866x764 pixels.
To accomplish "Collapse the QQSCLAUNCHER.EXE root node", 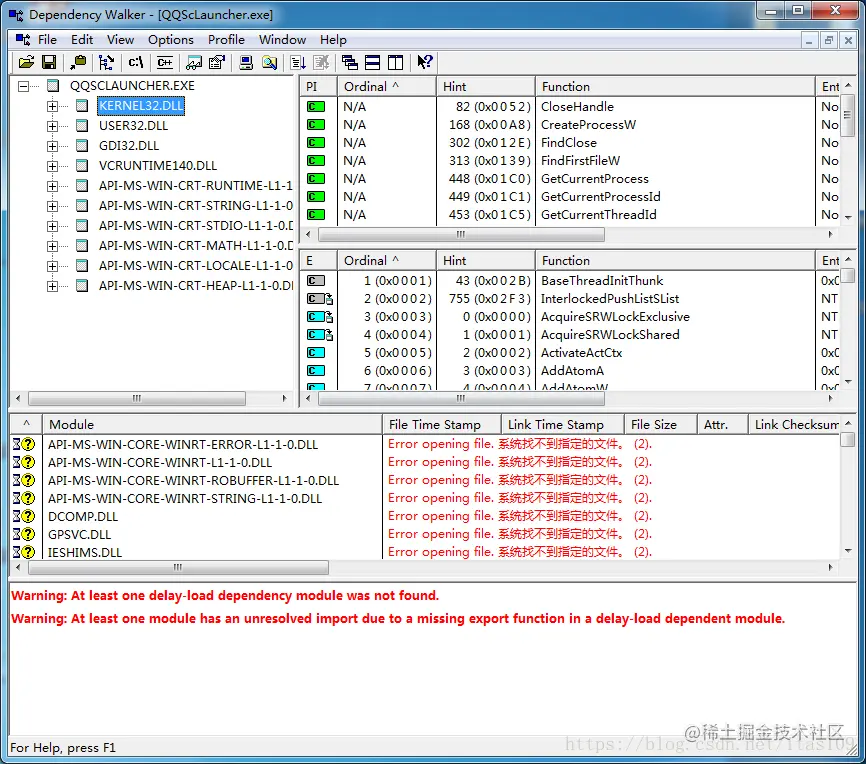I will click(x=23, y=86).
